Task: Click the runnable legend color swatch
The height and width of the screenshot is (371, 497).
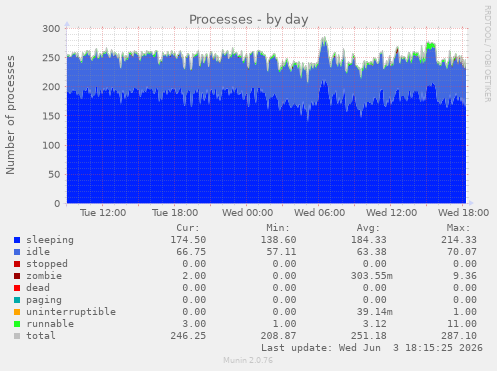Action: [x=17, y=324]
